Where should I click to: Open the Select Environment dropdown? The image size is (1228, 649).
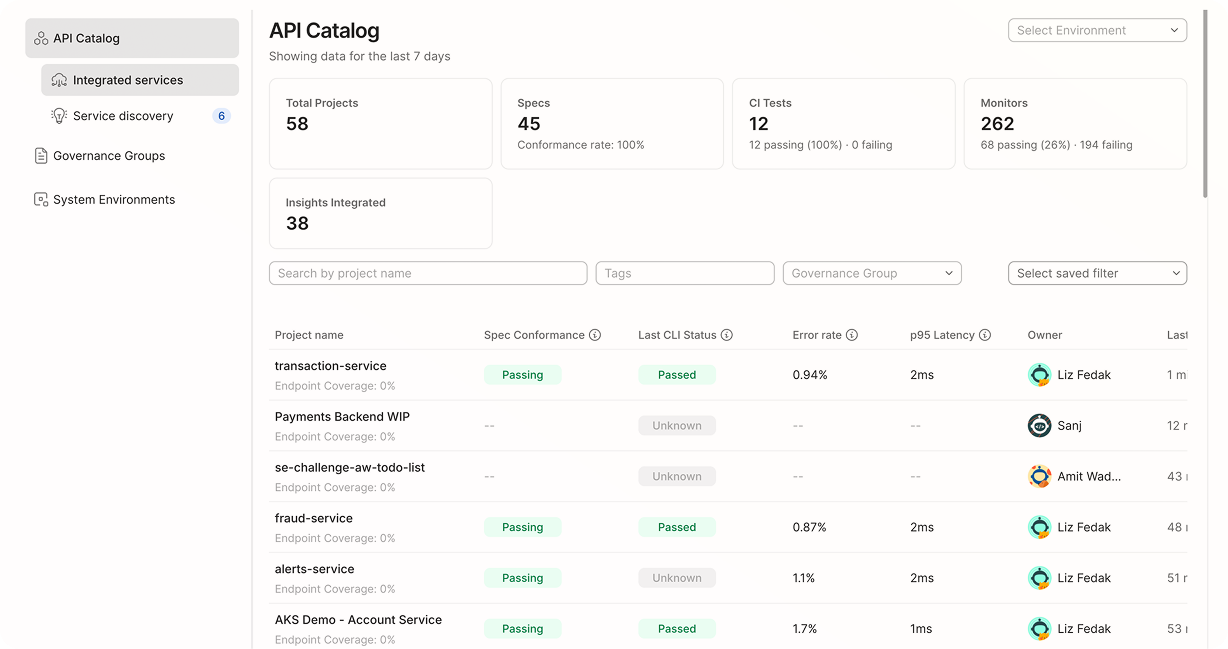[x=1097, y=30]
